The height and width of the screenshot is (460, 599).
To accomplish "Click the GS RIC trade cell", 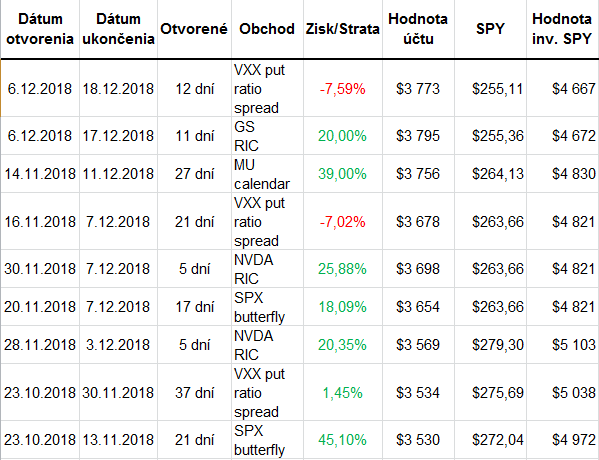I will pyautogui.click(x=267, y=136).
